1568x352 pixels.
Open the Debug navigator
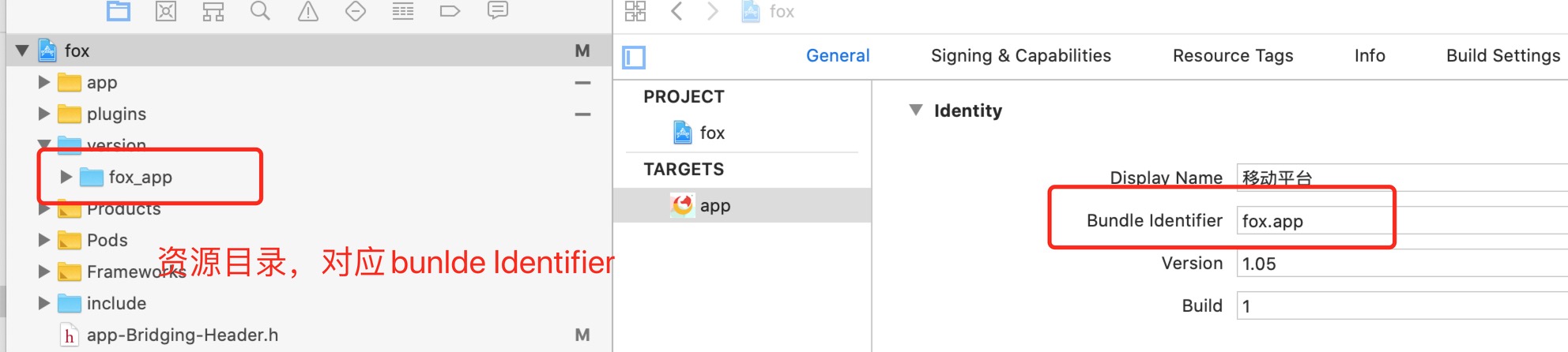tap(403, 11)
